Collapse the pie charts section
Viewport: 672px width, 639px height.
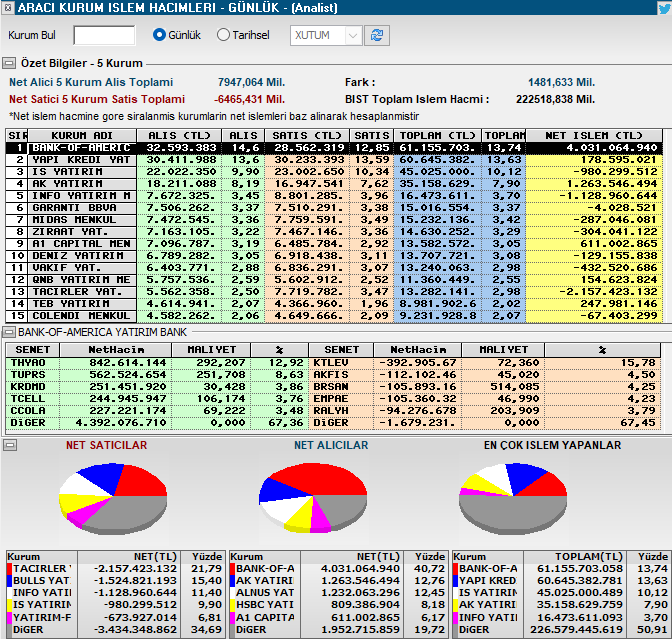coord(9,445)
